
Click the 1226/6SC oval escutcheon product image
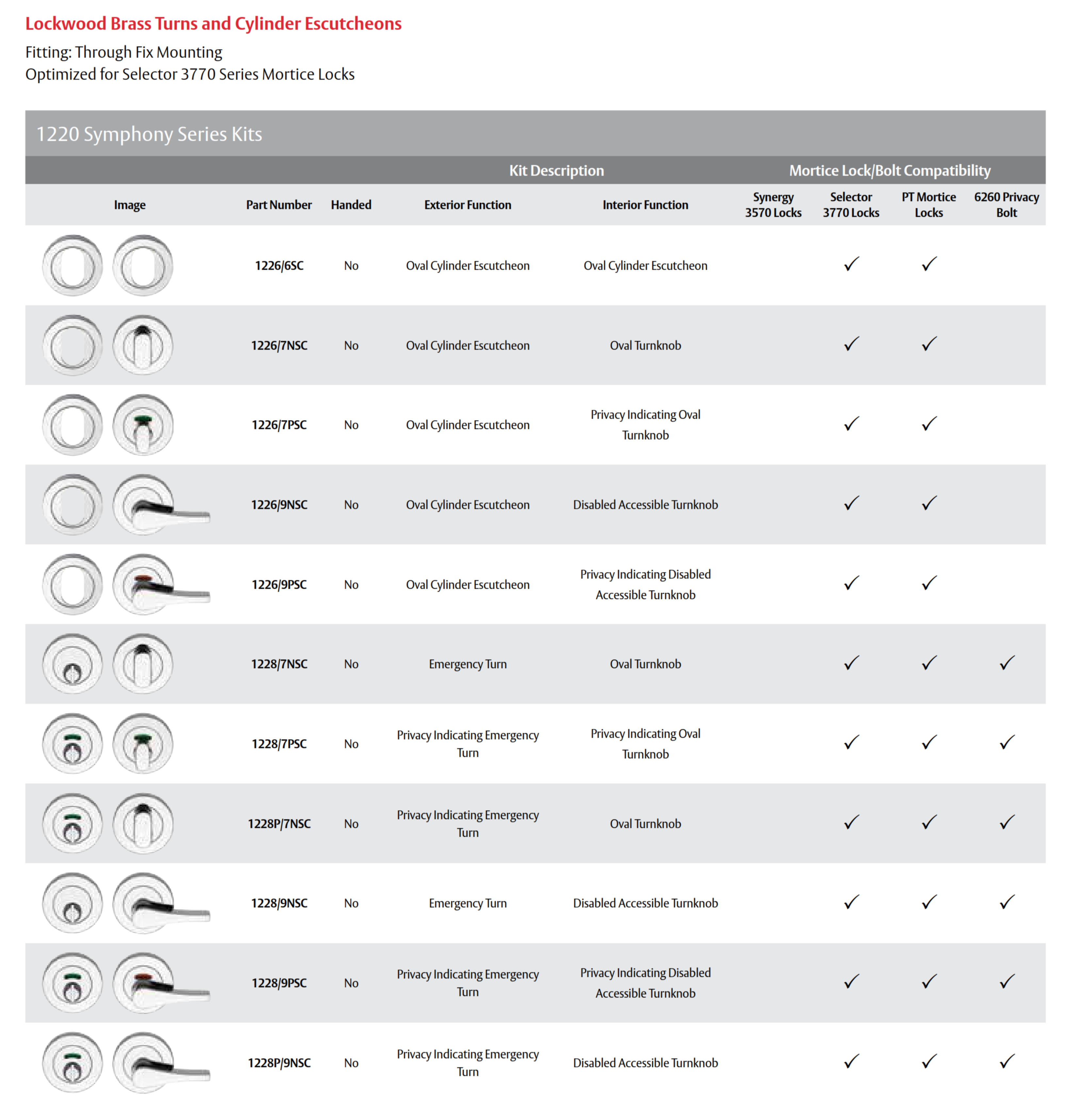coord(73,266)
